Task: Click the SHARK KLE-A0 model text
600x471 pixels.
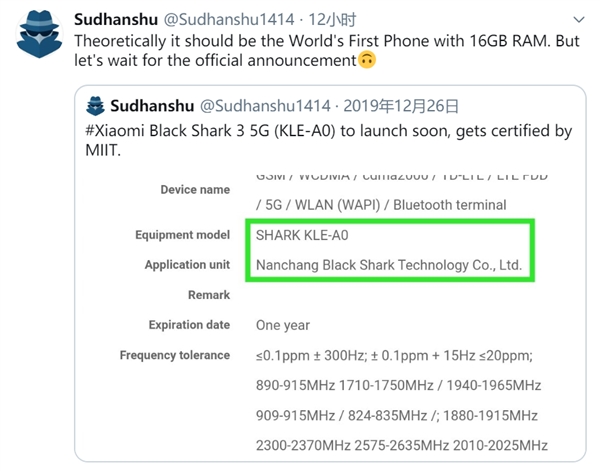Action: click(x=302, y=235)
